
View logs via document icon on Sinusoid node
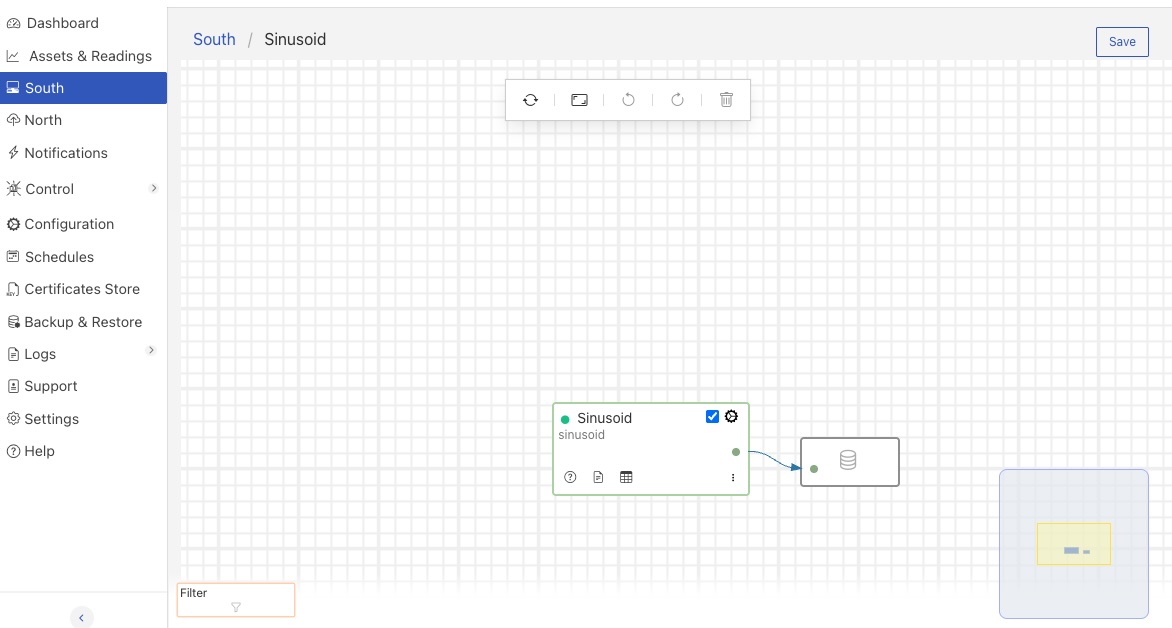(598, 477)
